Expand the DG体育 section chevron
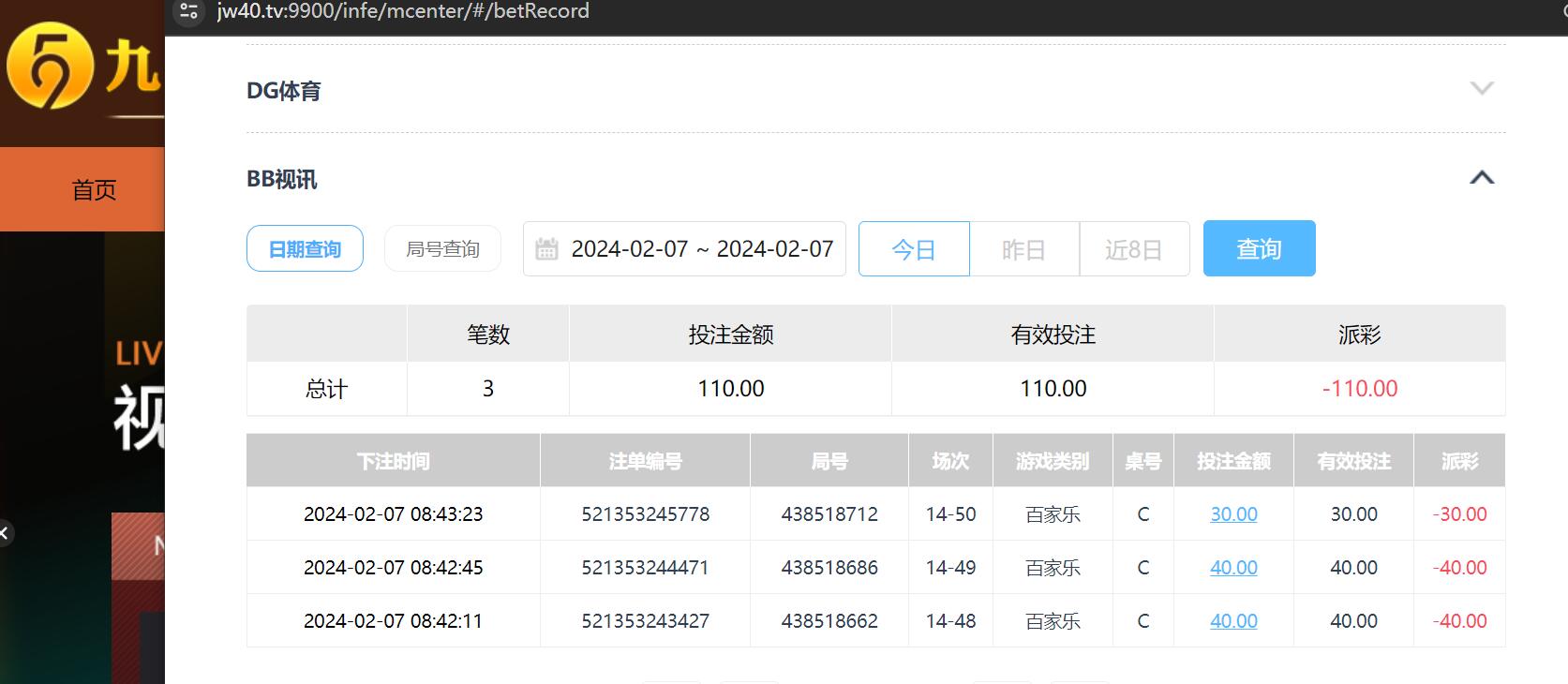The height and width of the screenshot is (684, 1568). [1482, 88]
